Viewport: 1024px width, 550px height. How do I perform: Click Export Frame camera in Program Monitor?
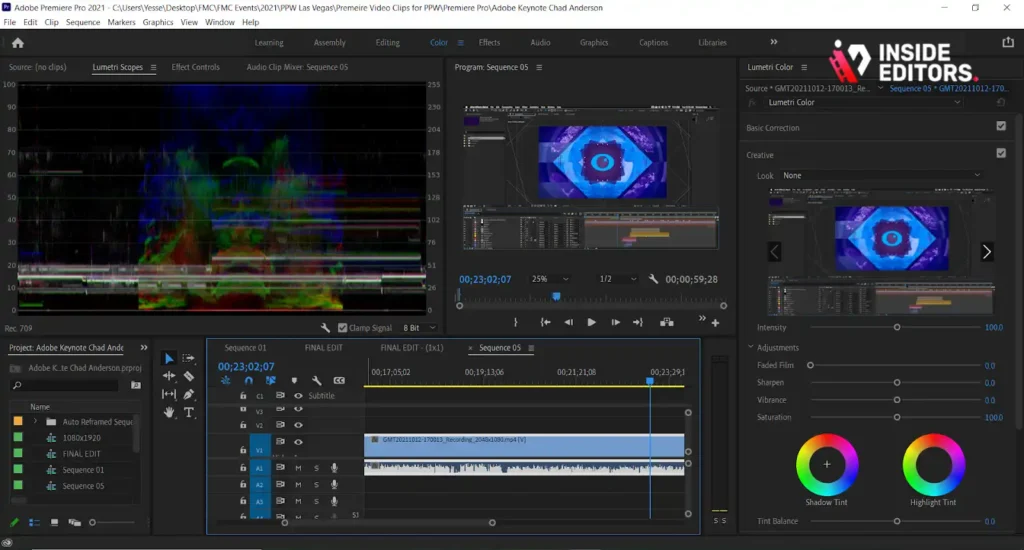[x=666, y=322]
